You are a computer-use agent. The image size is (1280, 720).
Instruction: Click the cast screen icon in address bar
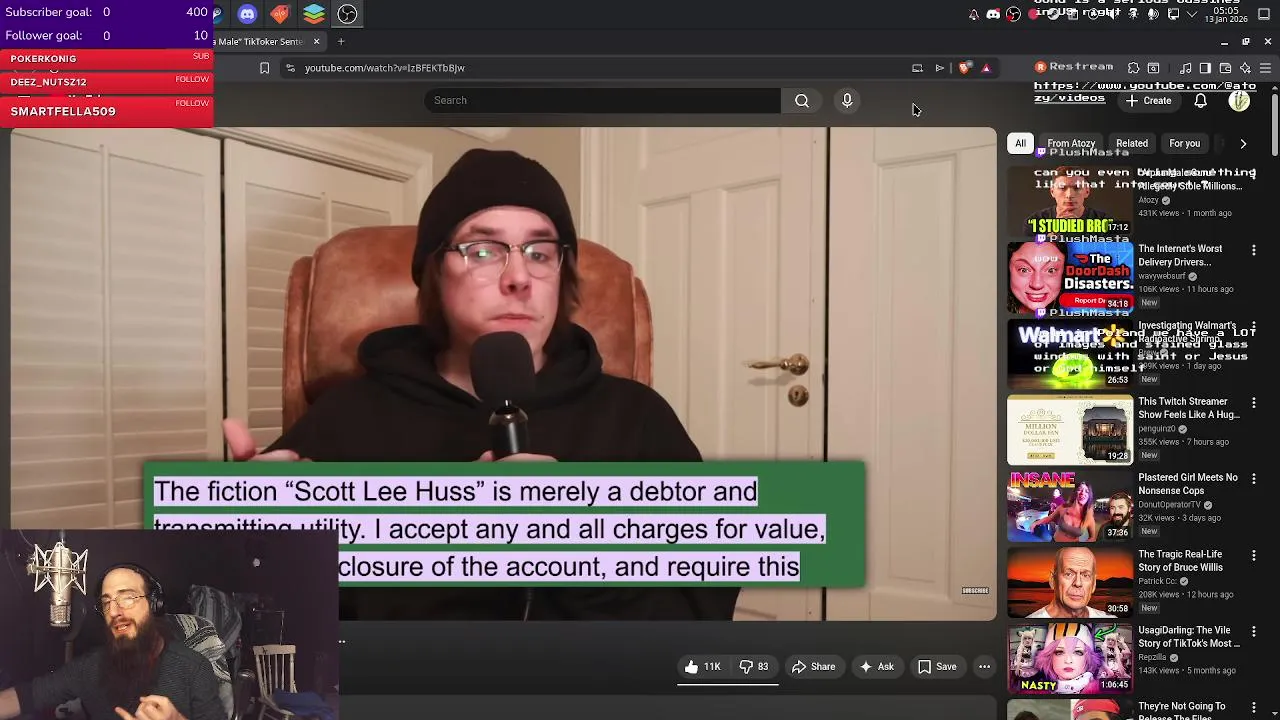(x=917, y=68)
